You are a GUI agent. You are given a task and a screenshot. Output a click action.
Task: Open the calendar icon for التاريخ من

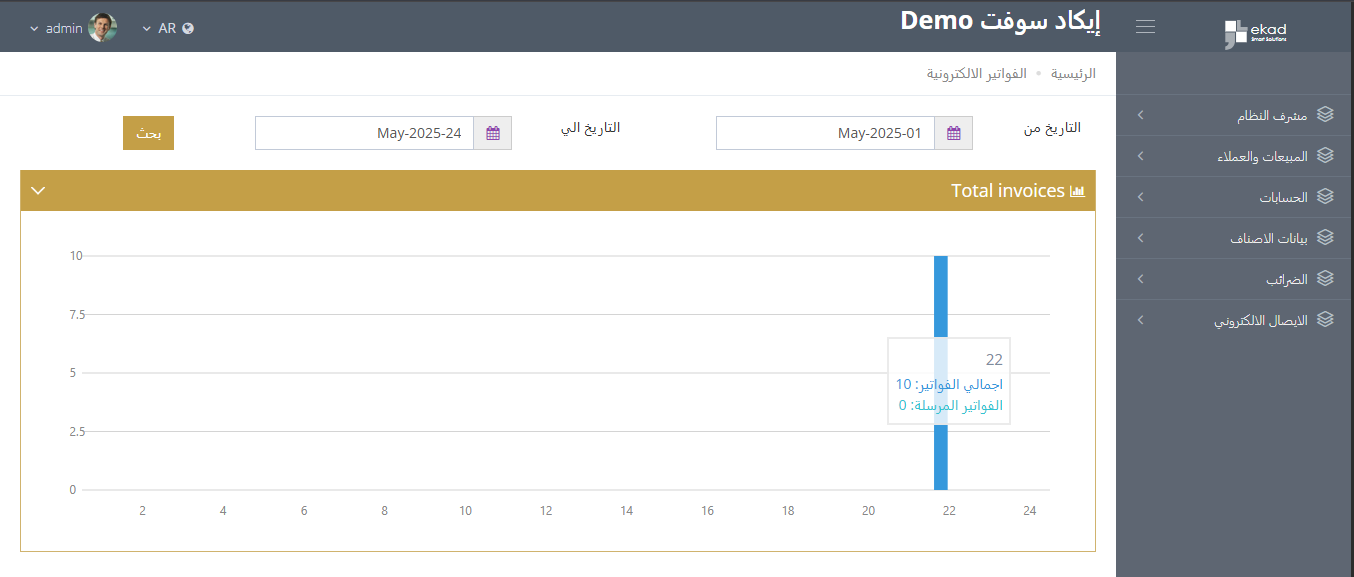954,133
